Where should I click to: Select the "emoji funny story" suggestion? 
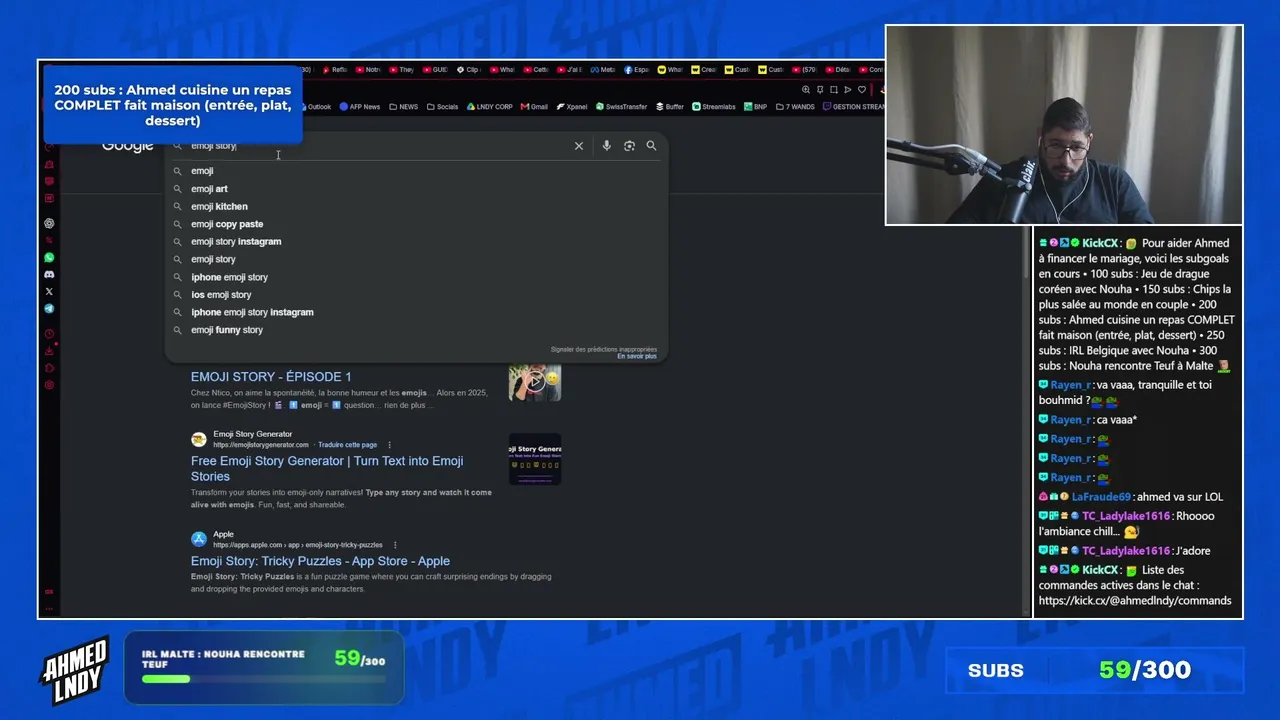pyautogui.click(x=415, y=330)
